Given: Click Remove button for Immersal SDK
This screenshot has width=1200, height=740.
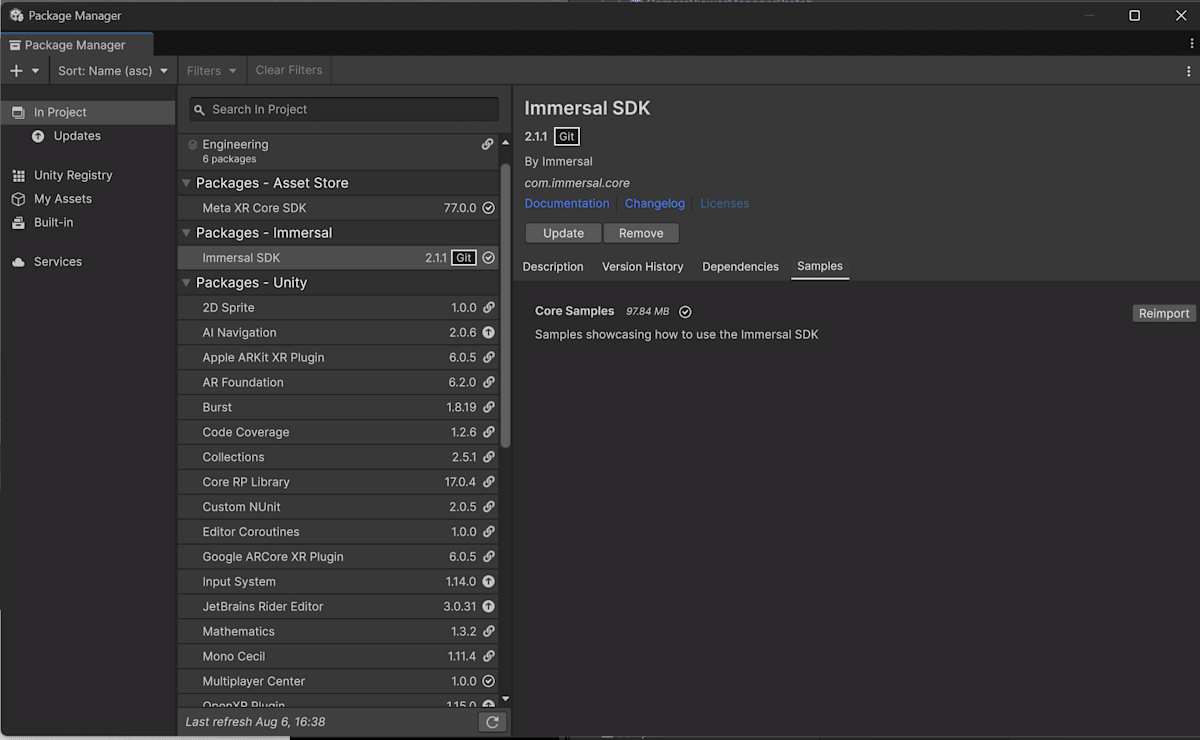Looking at the screenshot, I should point(641,233).
